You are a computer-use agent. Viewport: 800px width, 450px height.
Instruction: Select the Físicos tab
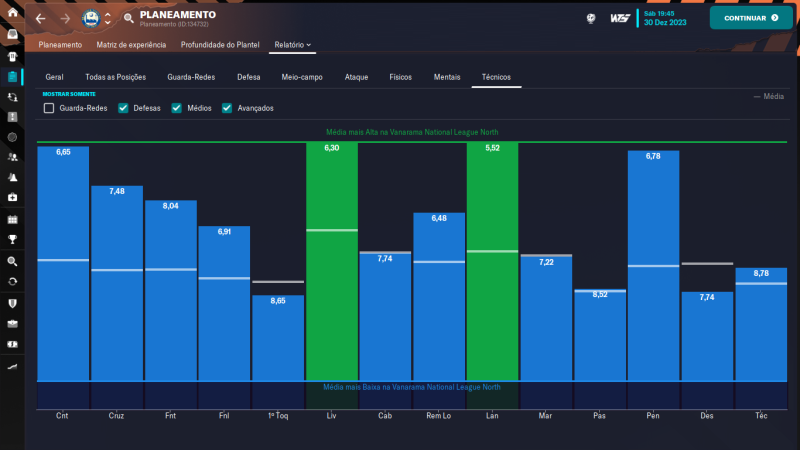pos(400,77)
